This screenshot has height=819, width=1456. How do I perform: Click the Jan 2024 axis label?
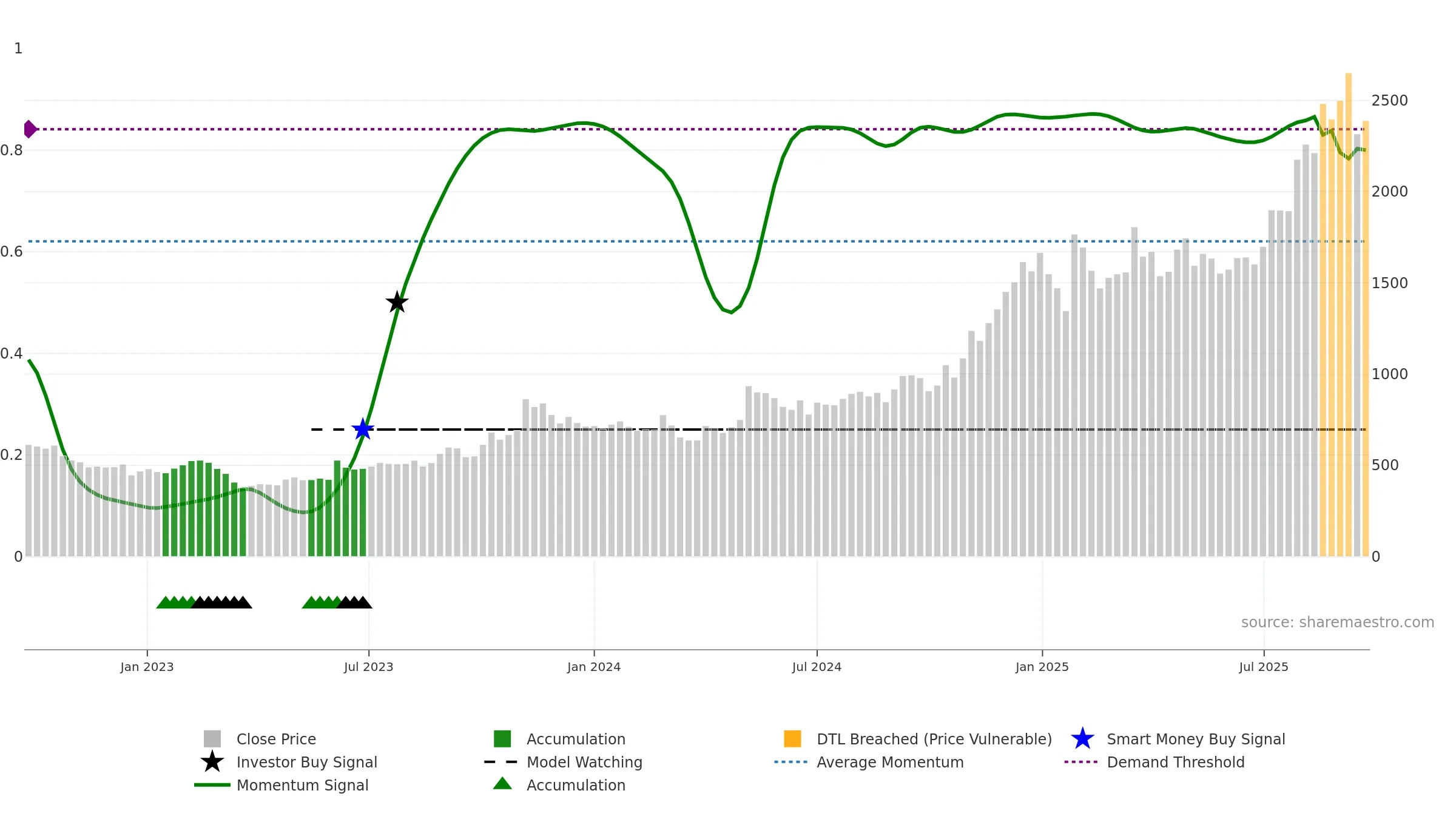click(x=594, y=667)
